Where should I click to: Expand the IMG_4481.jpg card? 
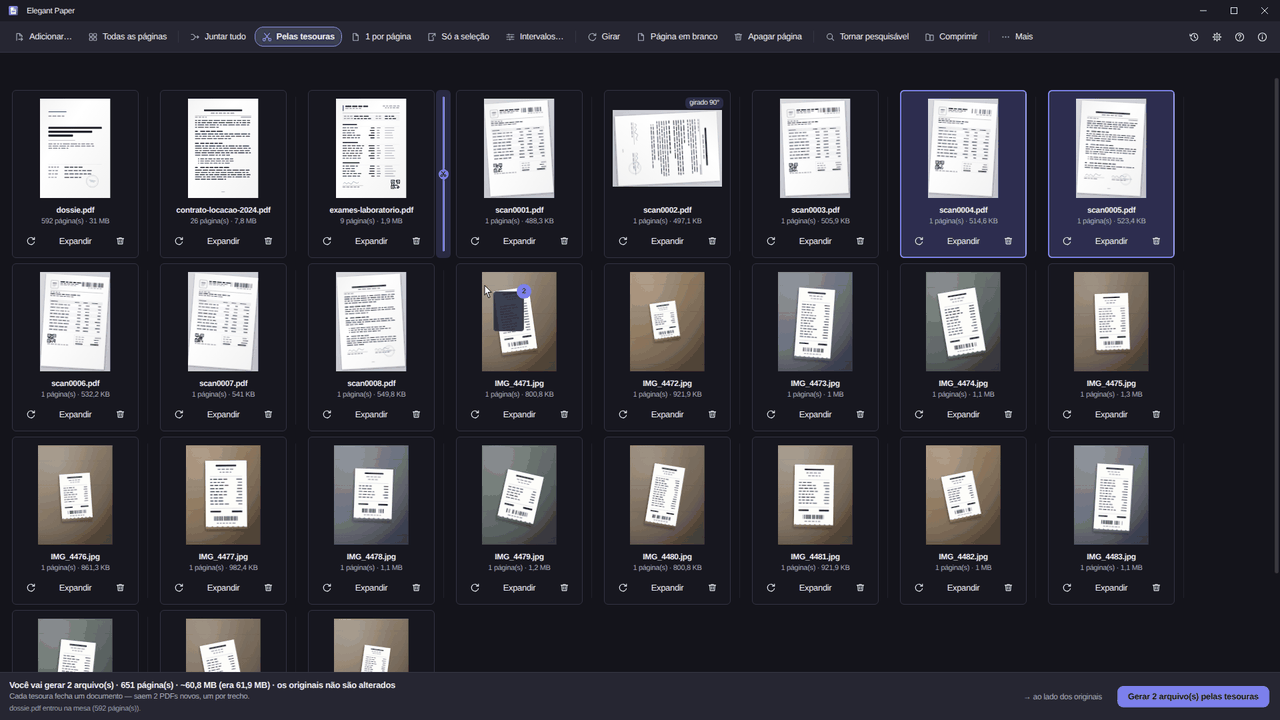pos(815,588)
